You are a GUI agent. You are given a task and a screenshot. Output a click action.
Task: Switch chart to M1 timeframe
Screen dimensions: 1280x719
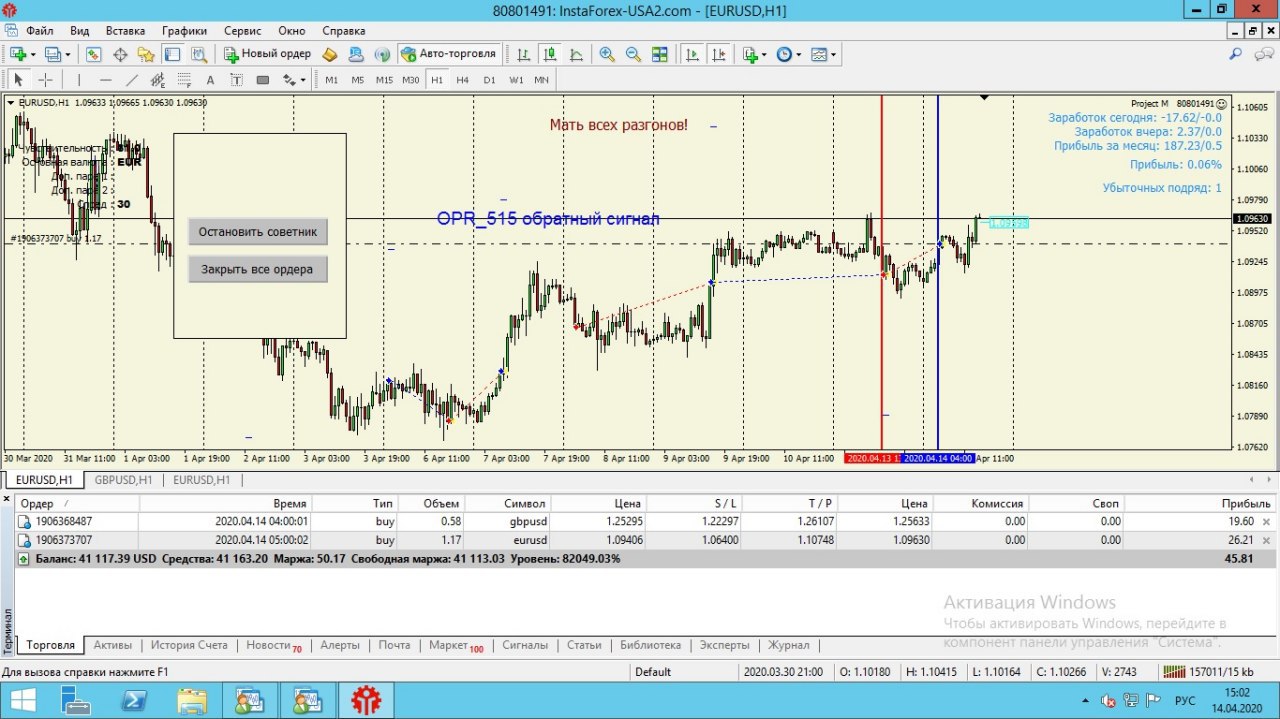[331, 80]
